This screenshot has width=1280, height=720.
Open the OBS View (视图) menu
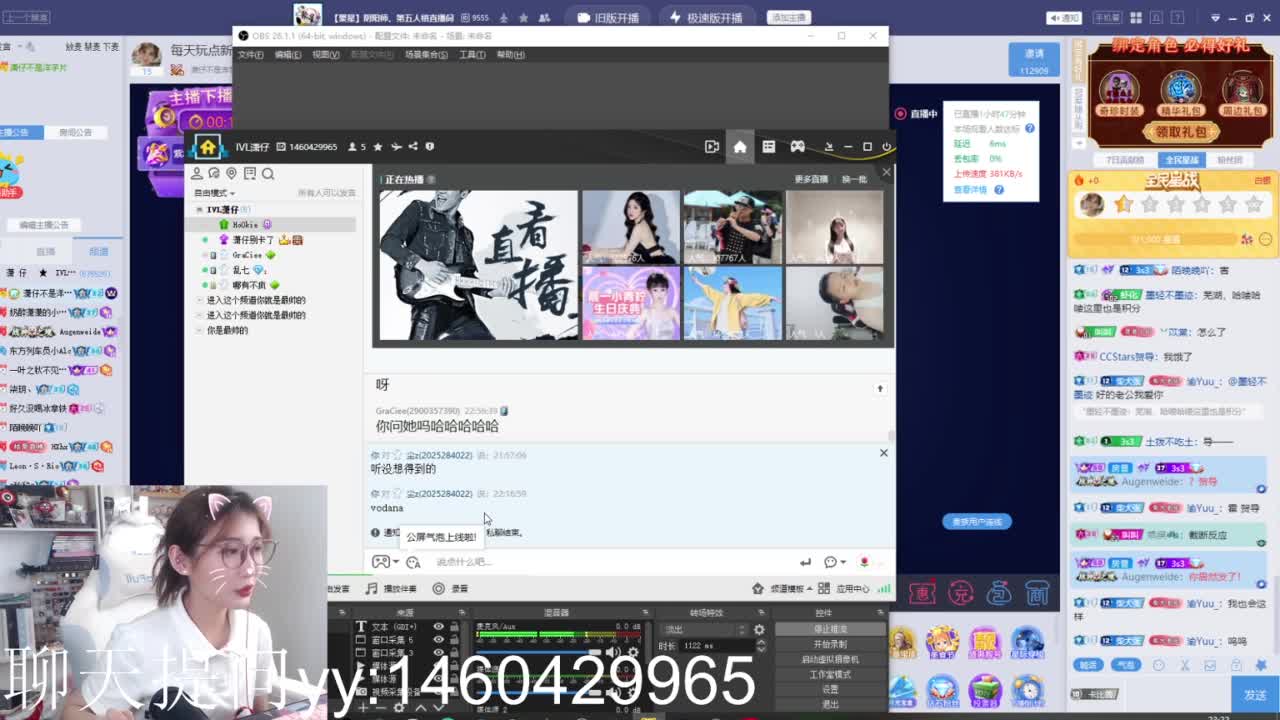[326, 54]
